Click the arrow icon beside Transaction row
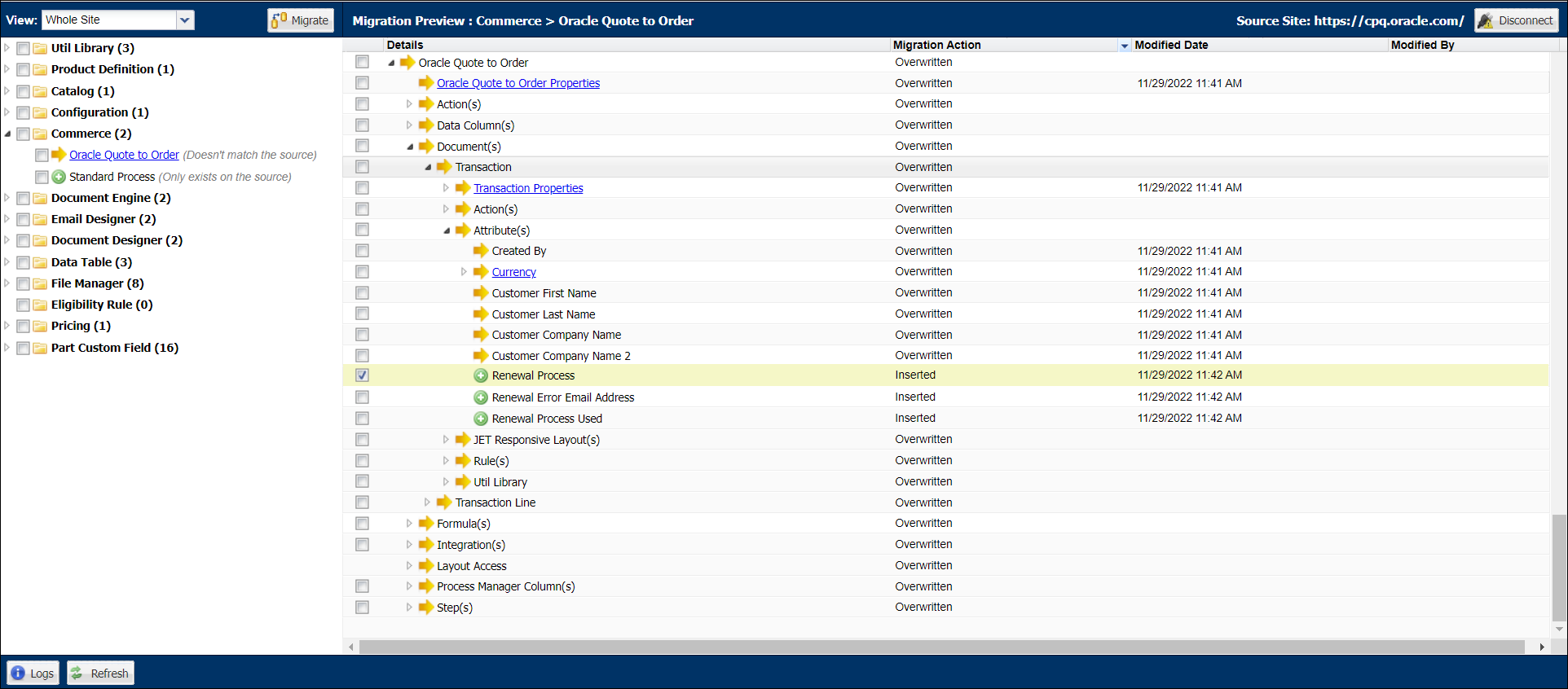 [x=444, y=167]
